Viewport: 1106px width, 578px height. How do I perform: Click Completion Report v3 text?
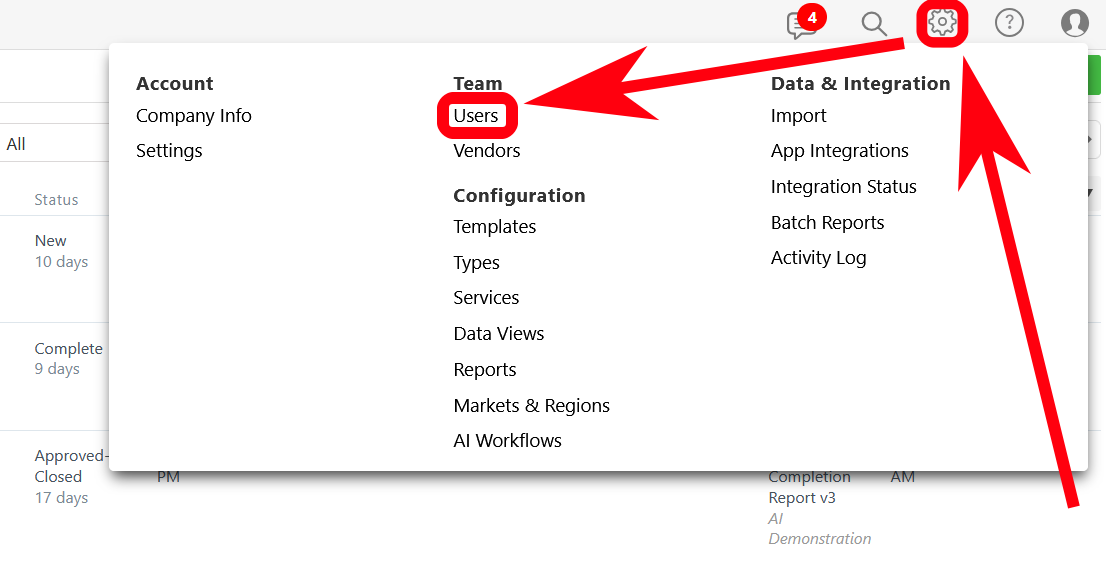(809, 487)
